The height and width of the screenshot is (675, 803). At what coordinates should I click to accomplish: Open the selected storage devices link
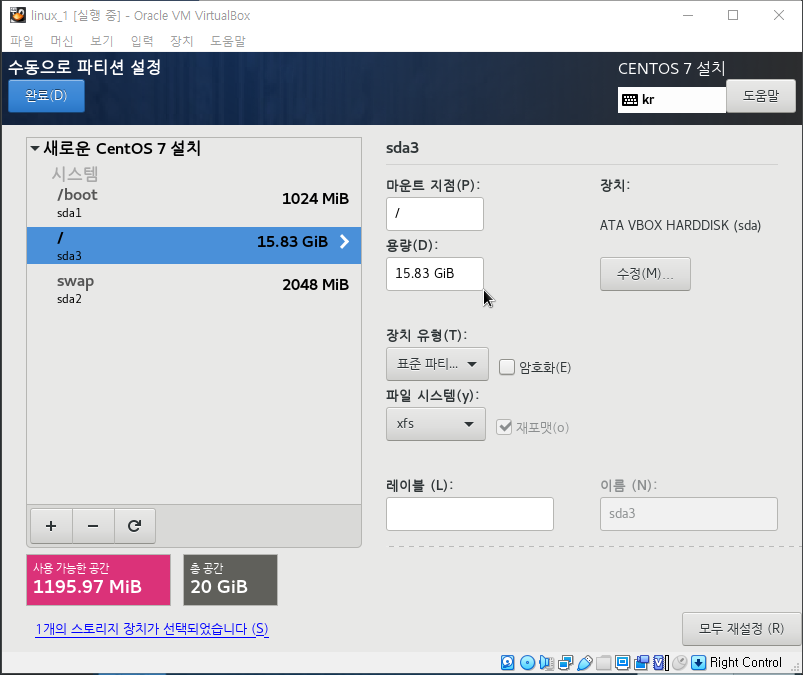(x=152, y=628)
